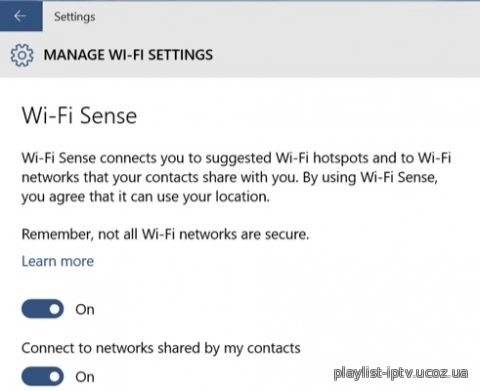This screenshot has width=480, height=391.
Task: Open the Learn more link
Action: pyautogui.click(x=58, y=261)
